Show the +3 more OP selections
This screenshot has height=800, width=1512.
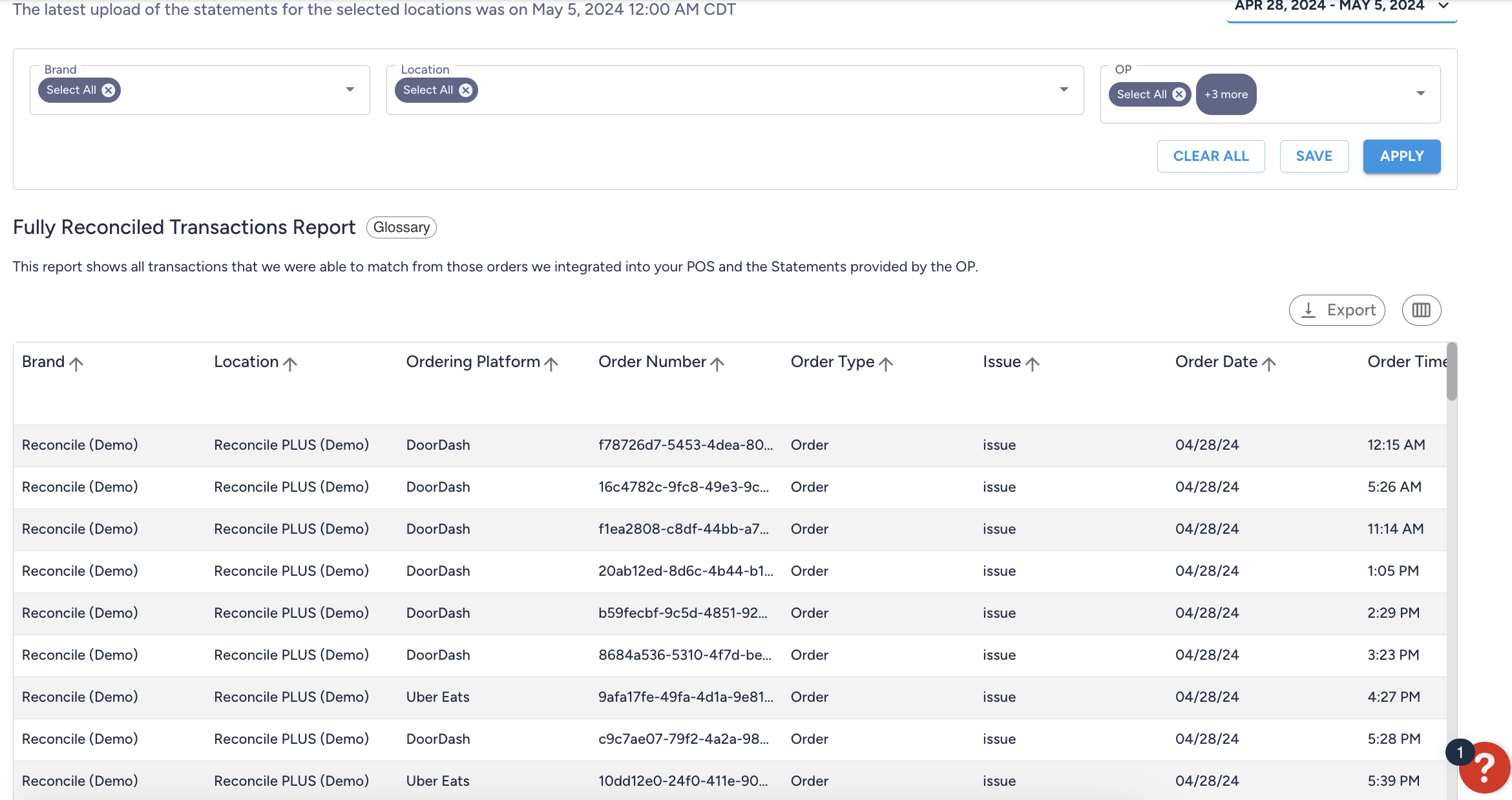click(x=1226, y=94)
